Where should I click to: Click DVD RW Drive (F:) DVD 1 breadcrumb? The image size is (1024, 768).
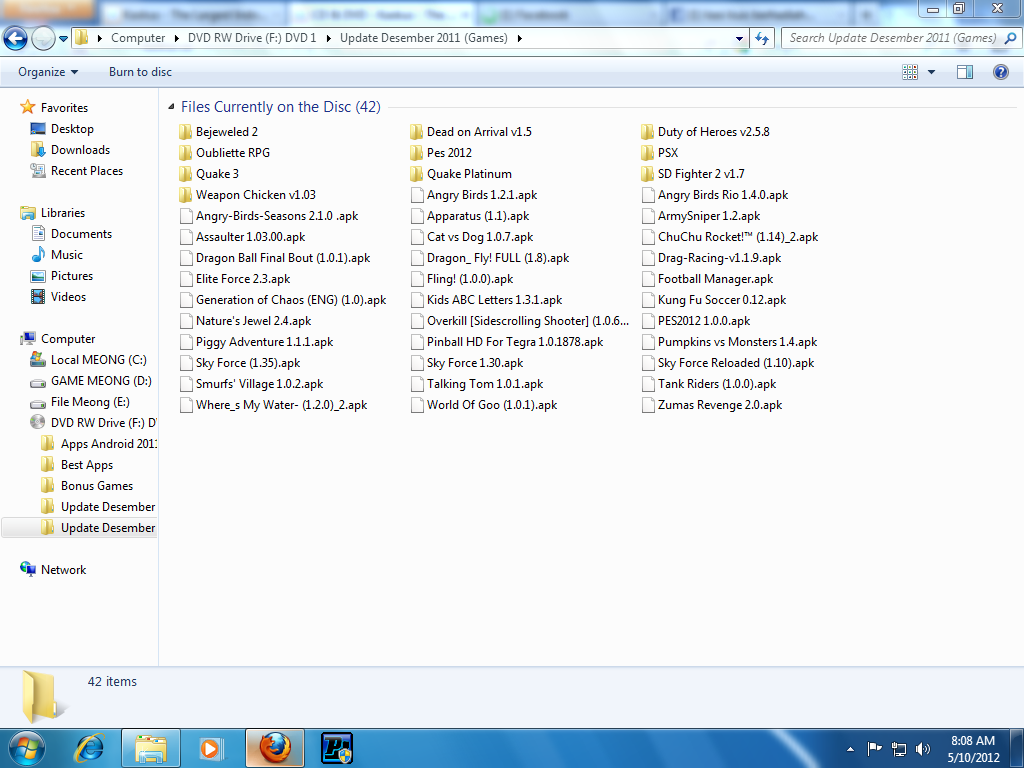[252, 38]
